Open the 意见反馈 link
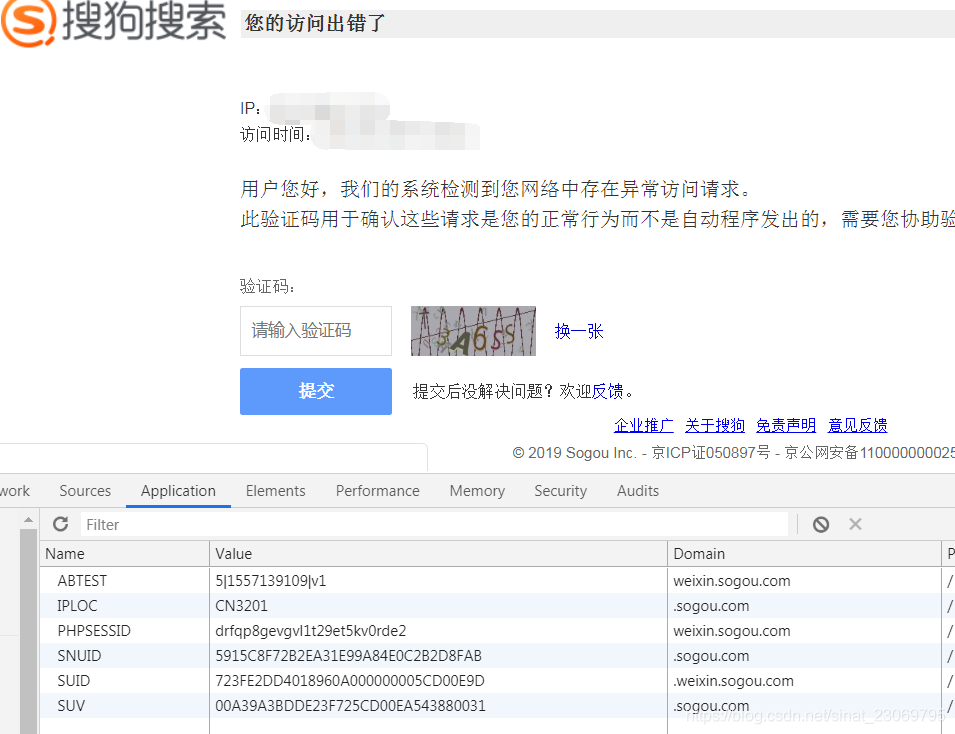 858,425
